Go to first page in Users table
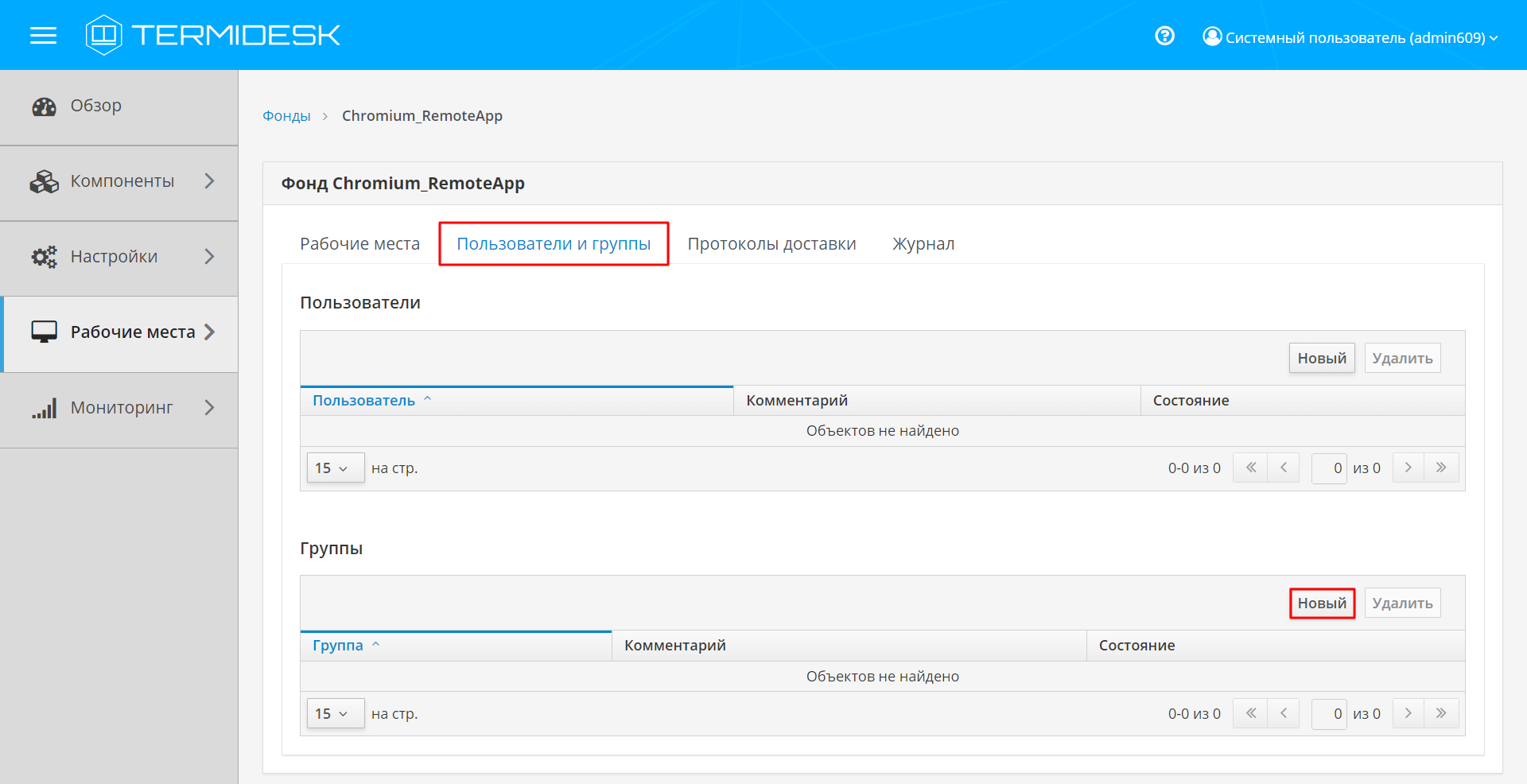 [1250, 468]
